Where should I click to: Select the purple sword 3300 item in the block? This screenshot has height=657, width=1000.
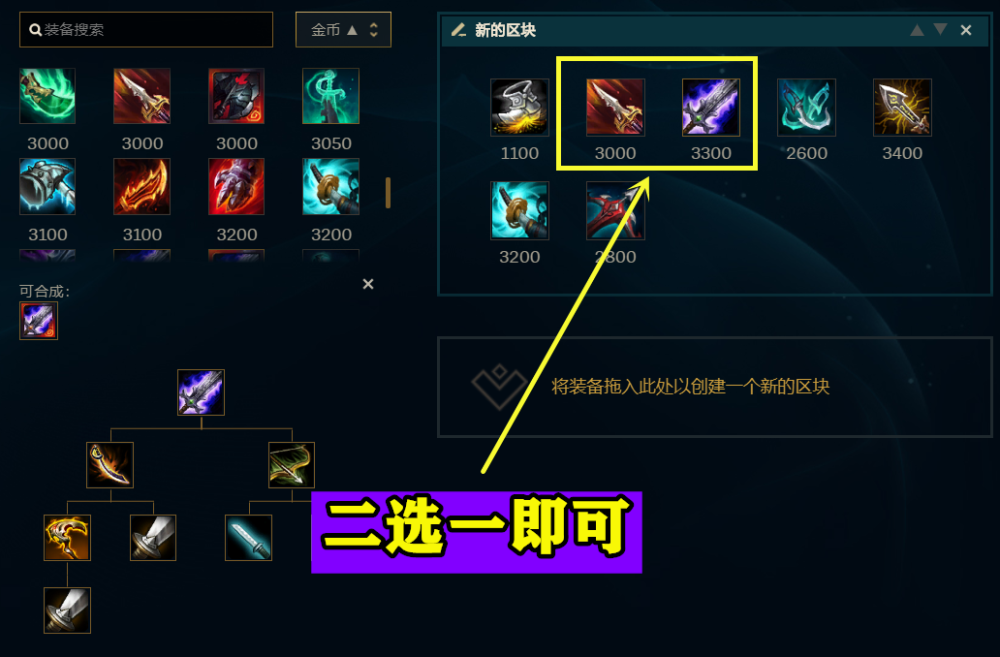pyautogui.click(x=710, y=107)
